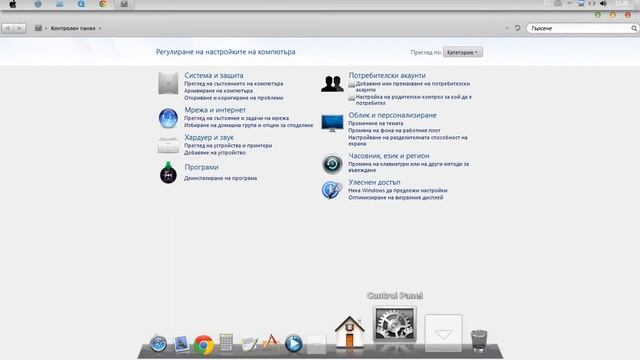Click Преглед на устройства и принтери
The image size is (640, 360).
[x=228, y=146]
